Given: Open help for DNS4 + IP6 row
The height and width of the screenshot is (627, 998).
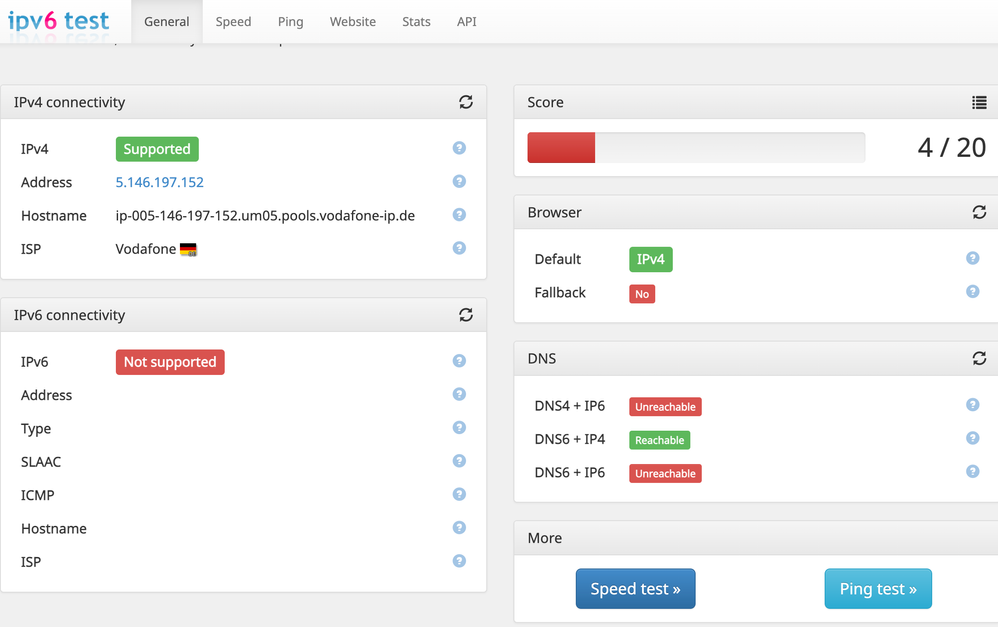Looking at the screenshot, I should (x=973, y=405).
